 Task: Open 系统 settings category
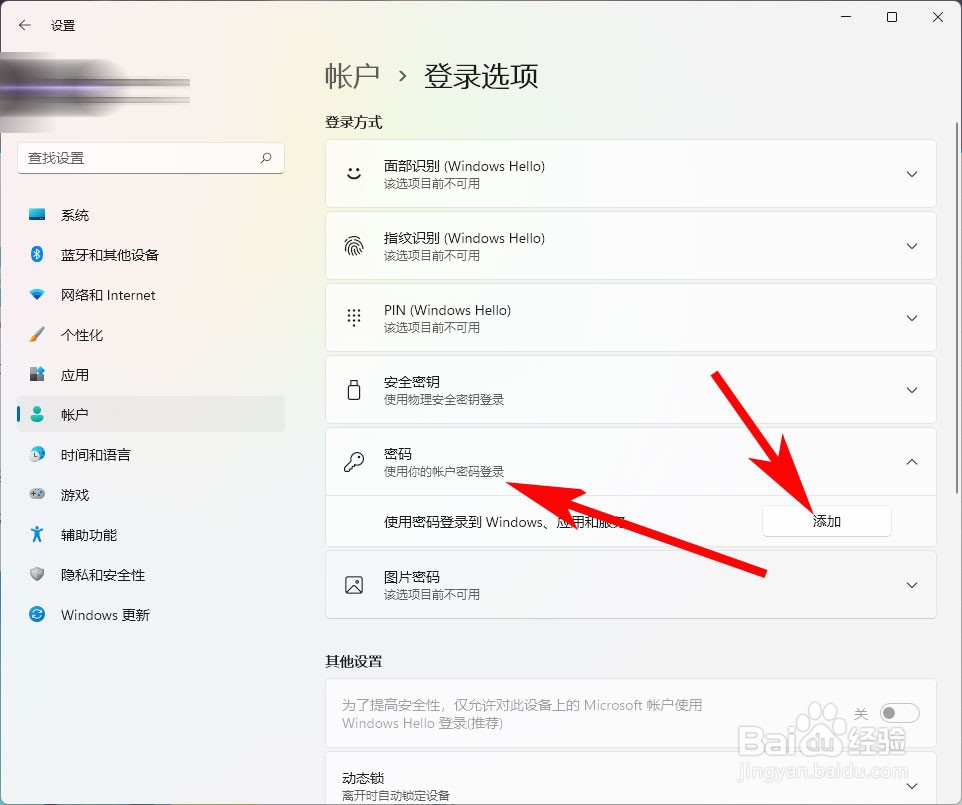click(151, 215)
